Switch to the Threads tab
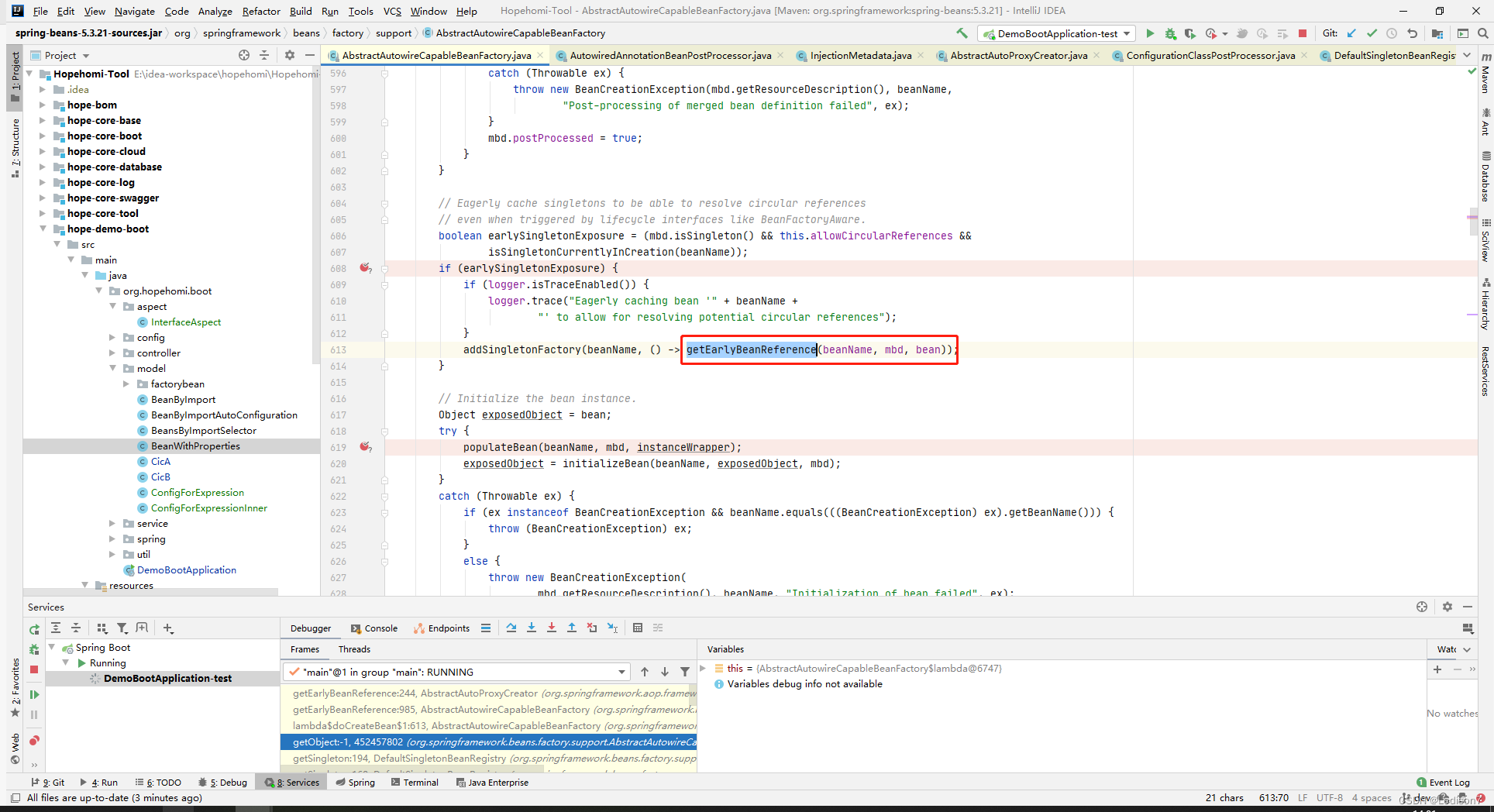Image resolution: width=1494 pixels, height=812 pixels. pyautogui.click(x=354, y=649)
